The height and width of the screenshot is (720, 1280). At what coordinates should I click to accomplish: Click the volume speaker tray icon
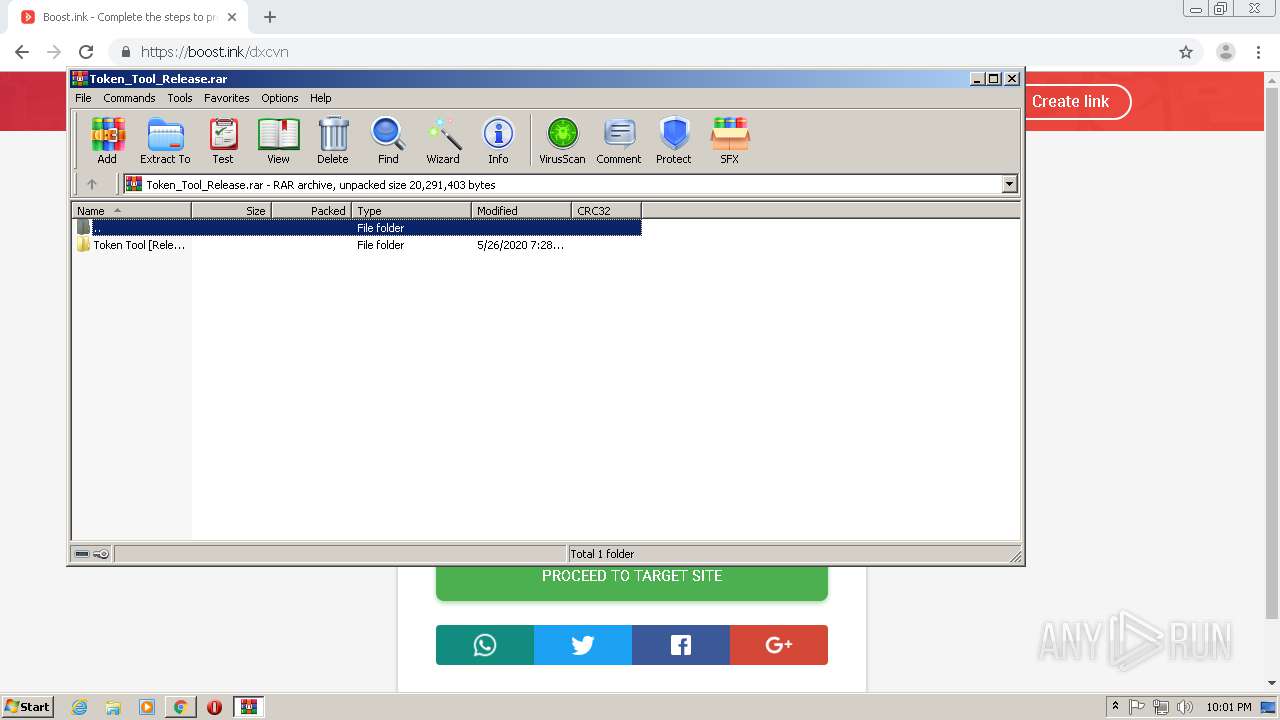(1185, 707)
